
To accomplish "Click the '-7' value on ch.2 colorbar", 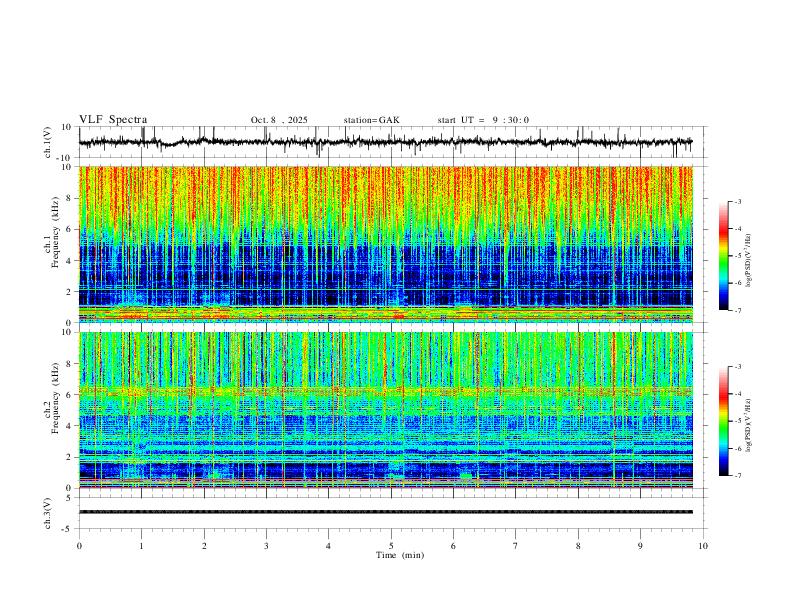I will pyautogui.click(x=738, y=476).
